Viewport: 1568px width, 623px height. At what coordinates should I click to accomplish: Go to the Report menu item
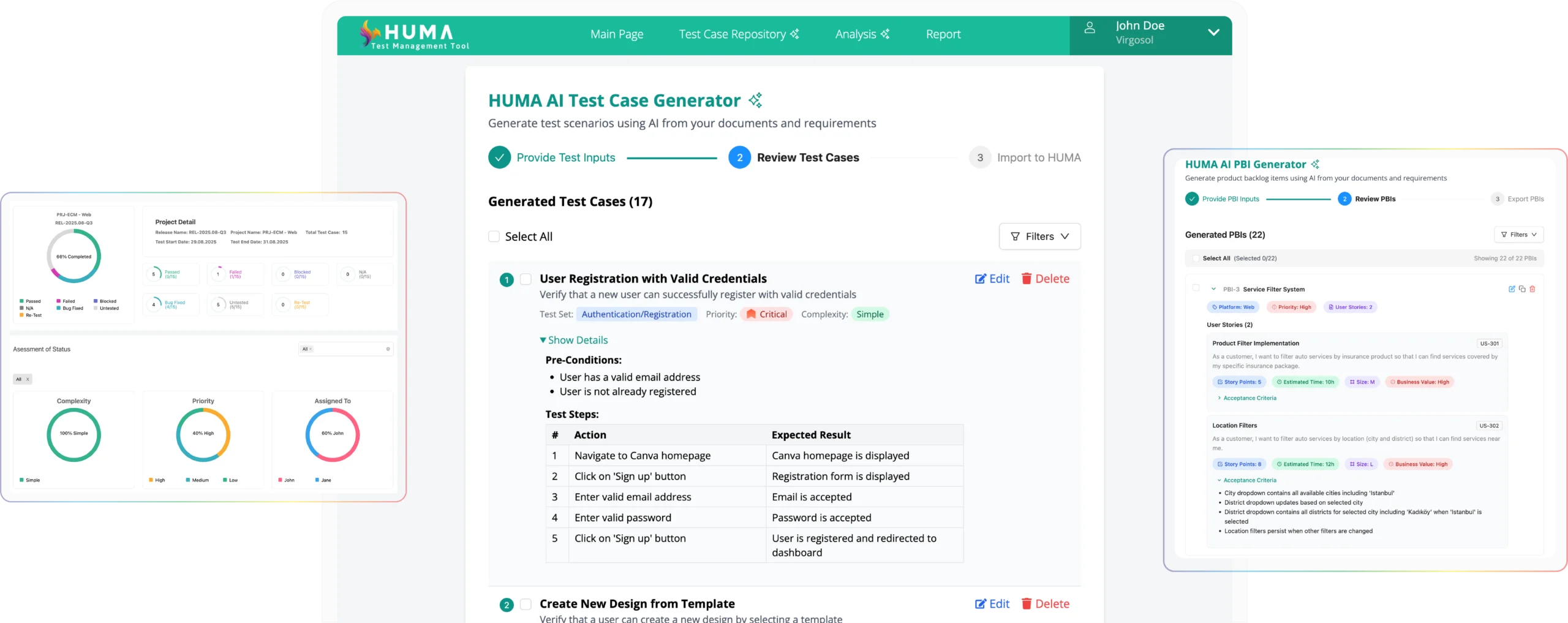(943, 34)
